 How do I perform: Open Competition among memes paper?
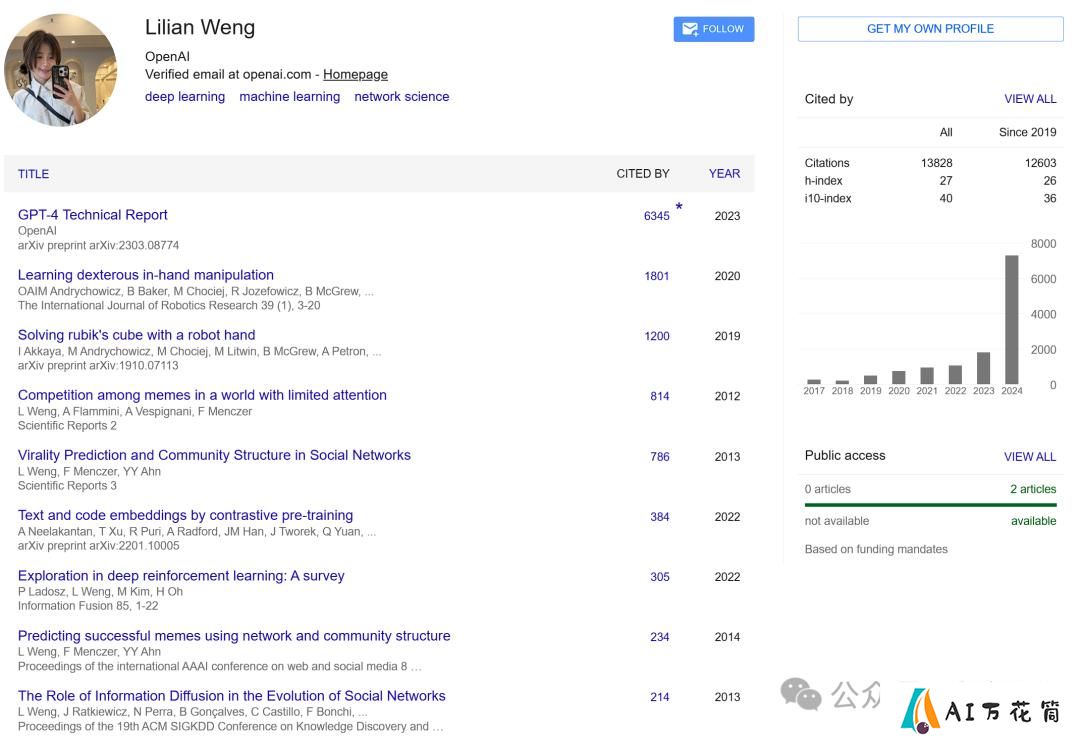tap(202, 395)
